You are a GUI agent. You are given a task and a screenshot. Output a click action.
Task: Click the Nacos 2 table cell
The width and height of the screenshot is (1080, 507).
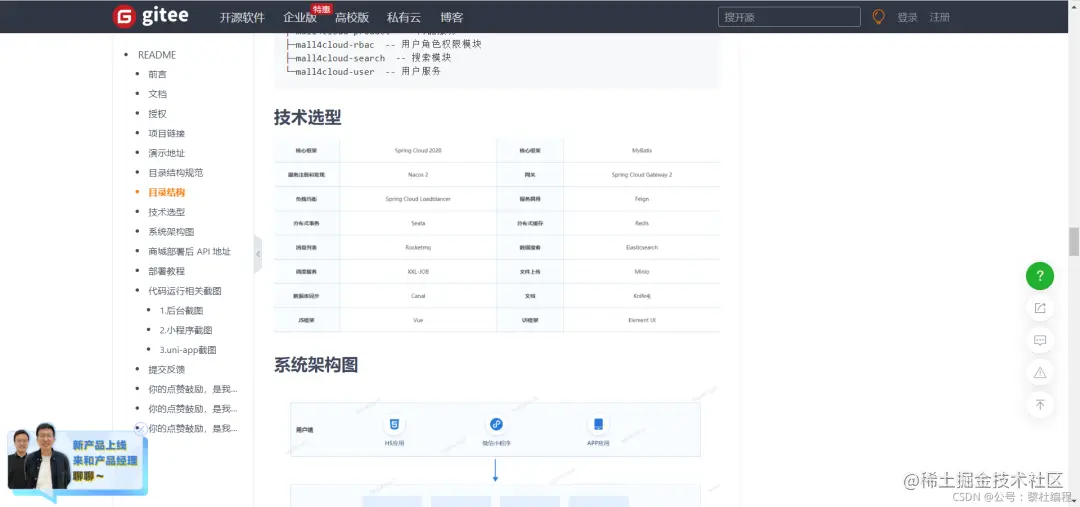pyautogui.click(x=418, y=175)
